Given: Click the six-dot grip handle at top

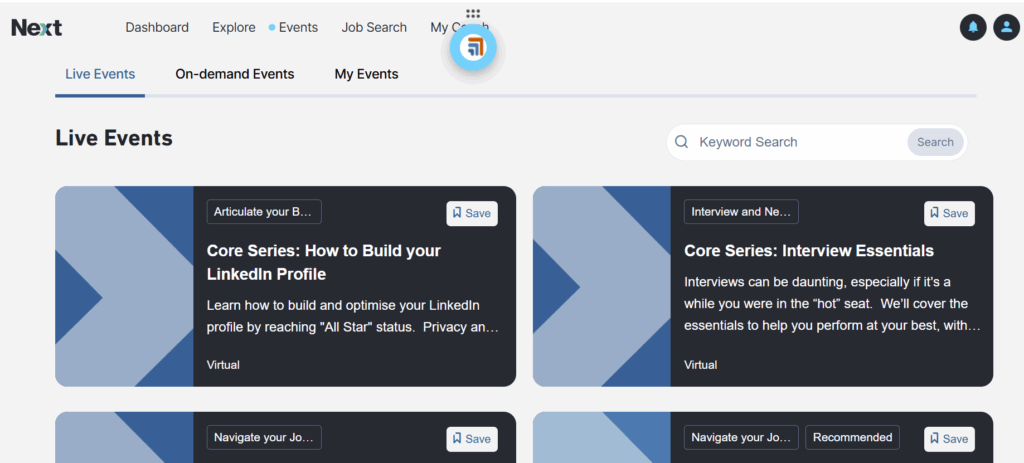Looking at the screenshot, I should pos(473,14).
